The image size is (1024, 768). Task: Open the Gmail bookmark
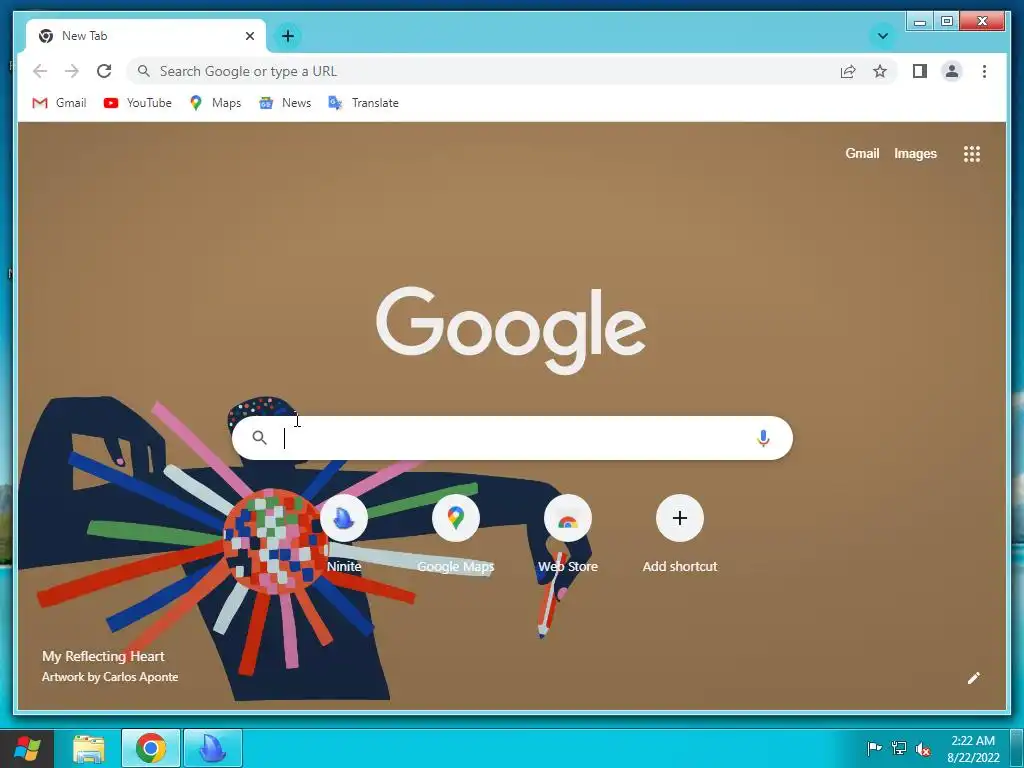click(59, 103)
